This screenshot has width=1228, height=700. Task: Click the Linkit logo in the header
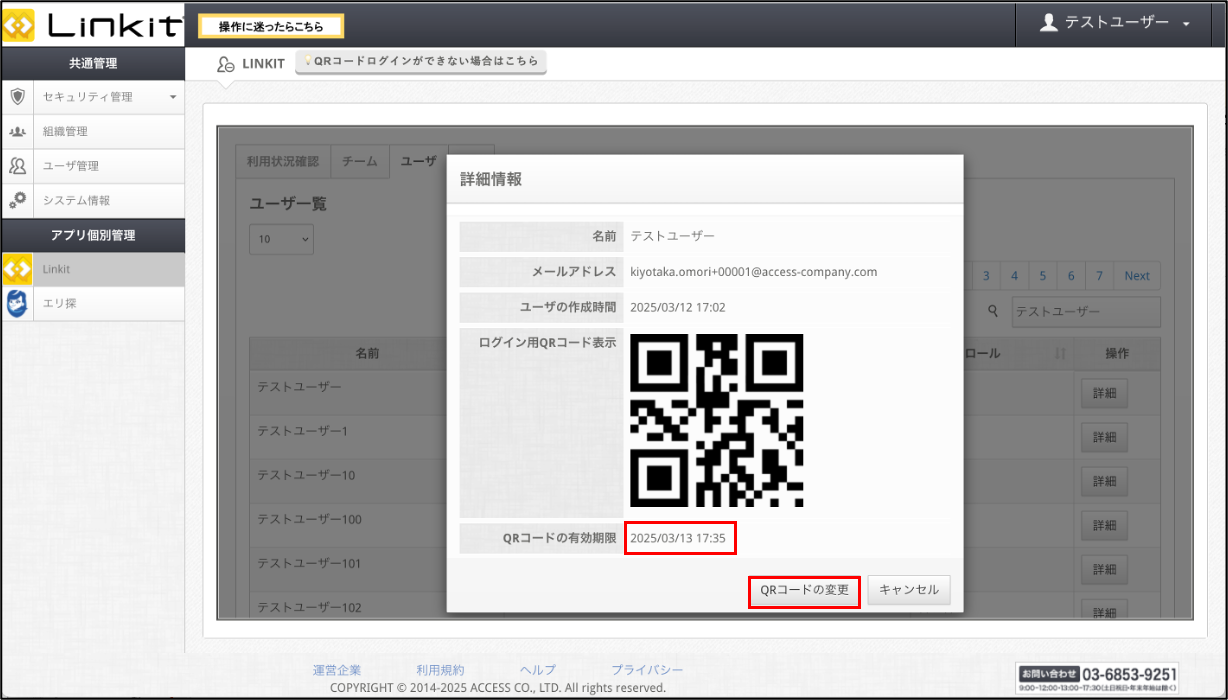click(93, 24)
